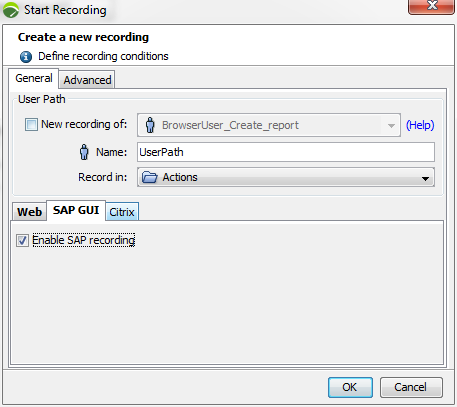Open the Record in Actions dropdown arrow
The width and height of the screenshot is (457, 407).
tap(425, 178)
